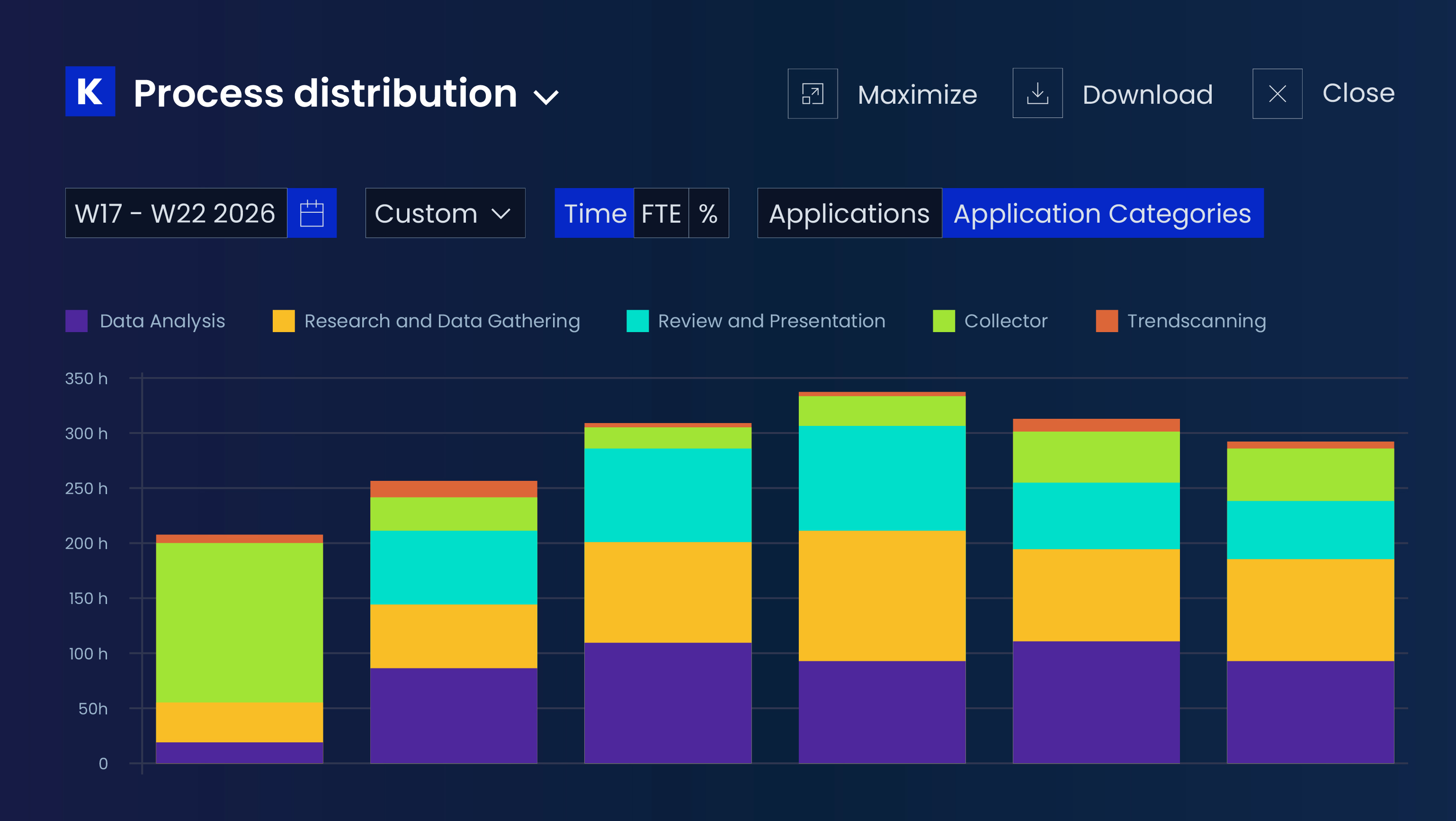This screenshot has width=1456, height=821.
Task: Click the Review and Presentation label
Action: [x=771, y=321]
